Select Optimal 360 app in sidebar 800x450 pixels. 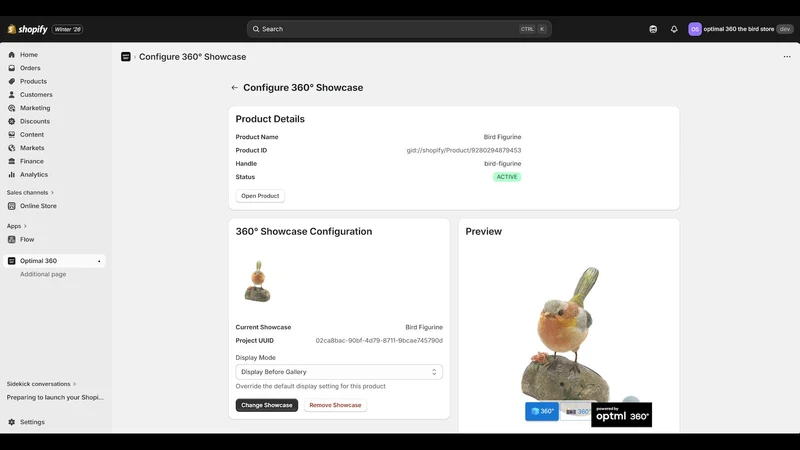click(x=38, y=261)
